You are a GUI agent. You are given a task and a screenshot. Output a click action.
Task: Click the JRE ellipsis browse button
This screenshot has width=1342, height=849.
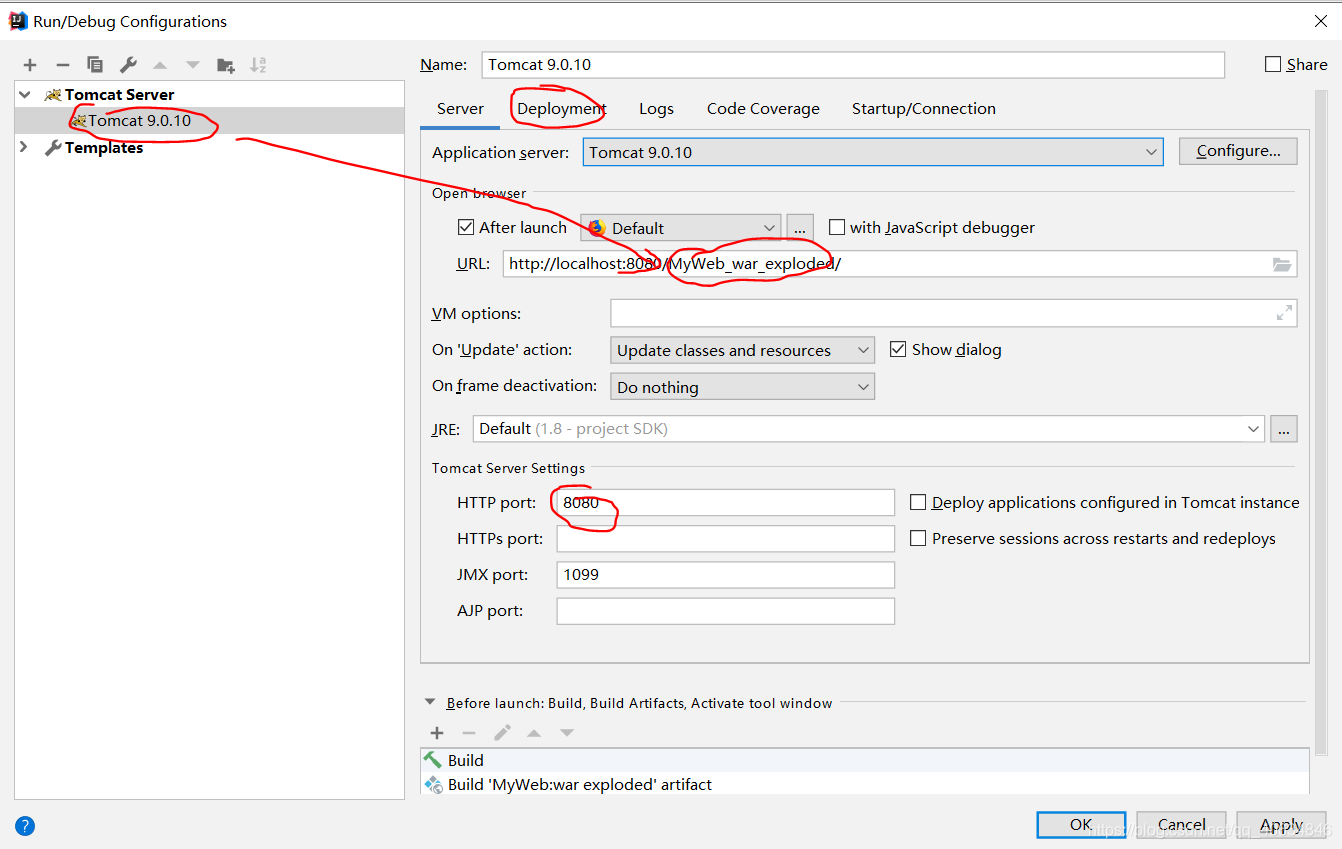(x=1284, y=428)
